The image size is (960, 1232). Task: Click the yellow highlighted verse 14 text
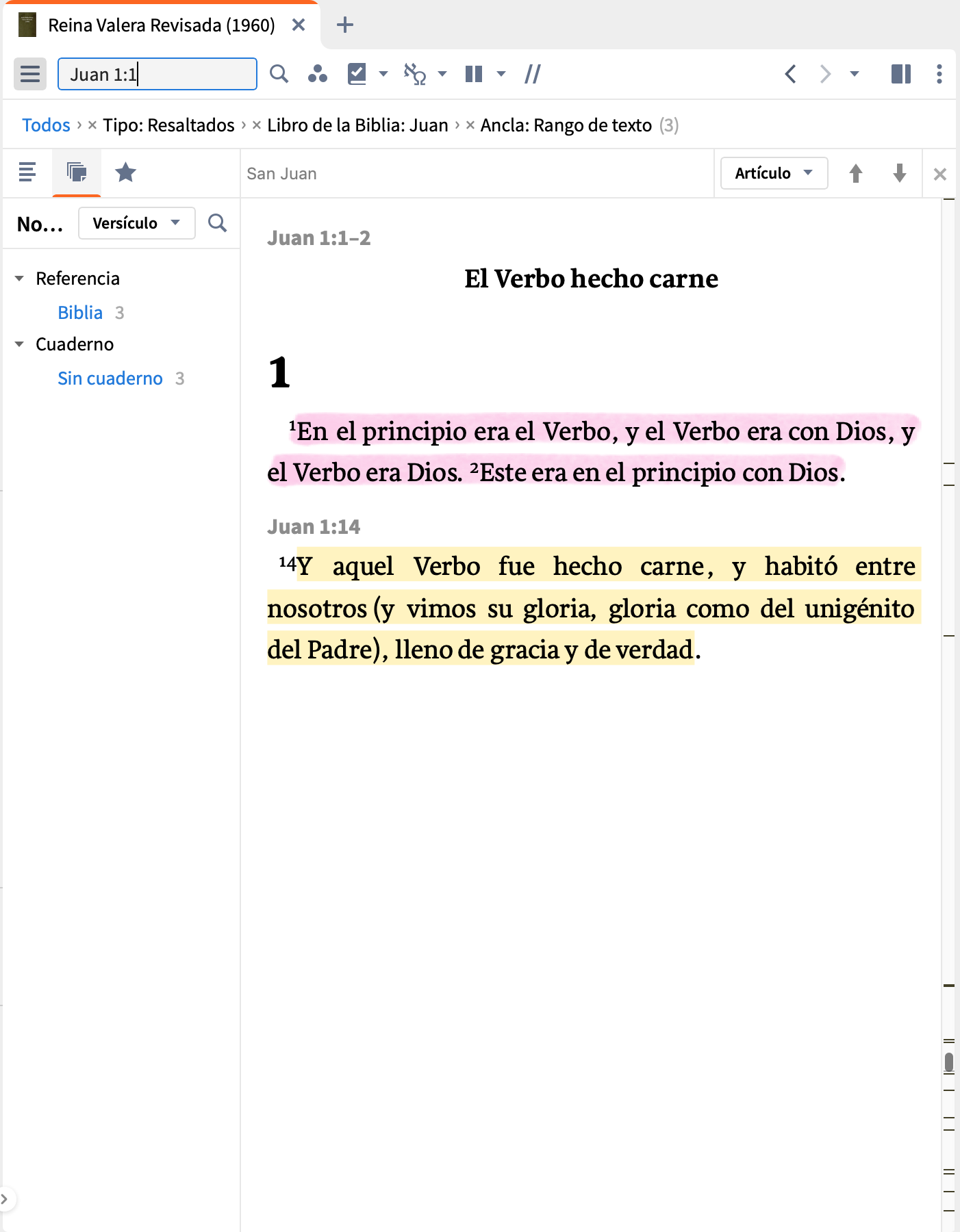[592, 608]
